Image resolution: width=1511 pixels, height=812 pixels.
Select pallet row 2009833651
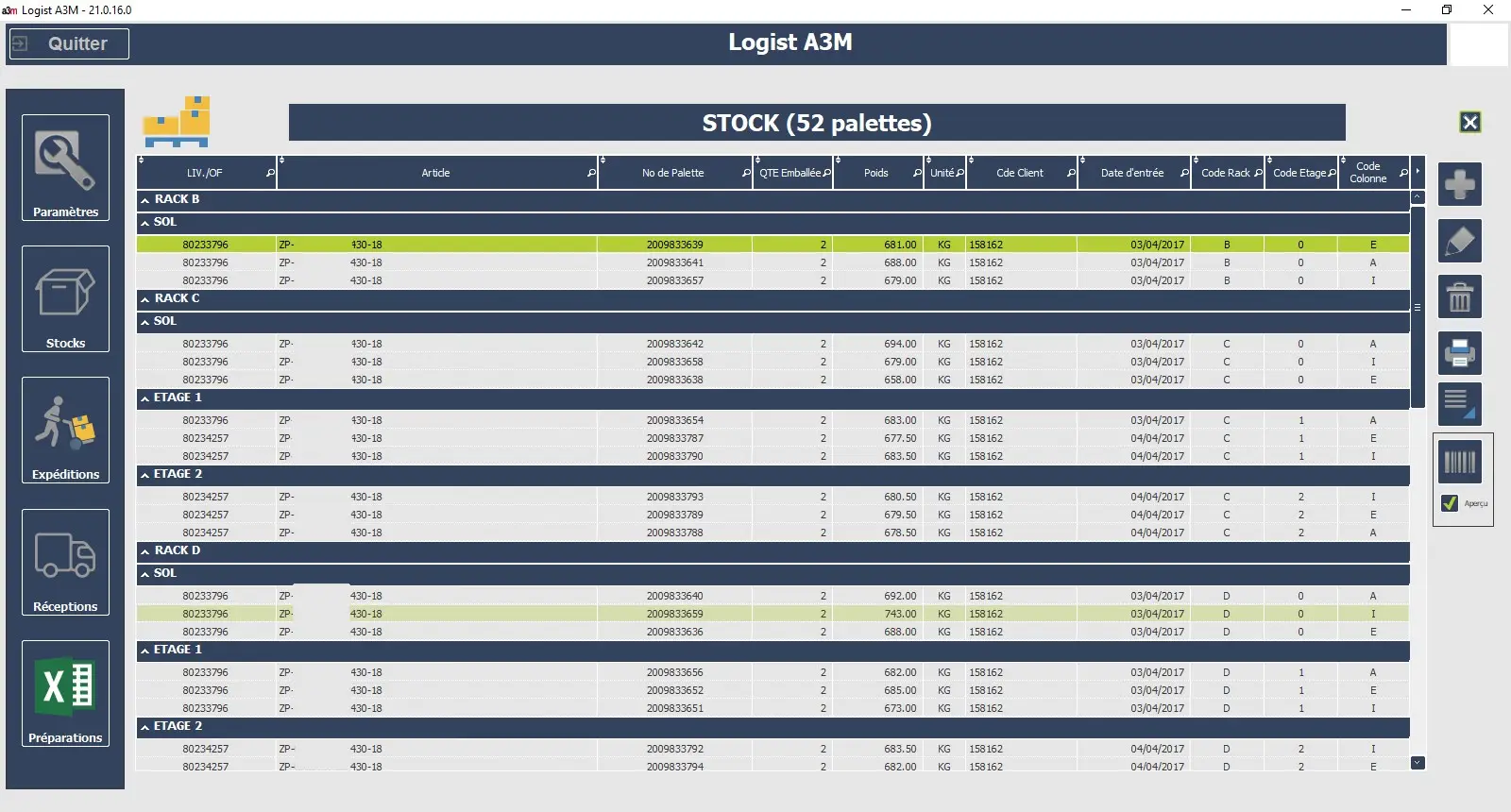click(x=772, y=708)
